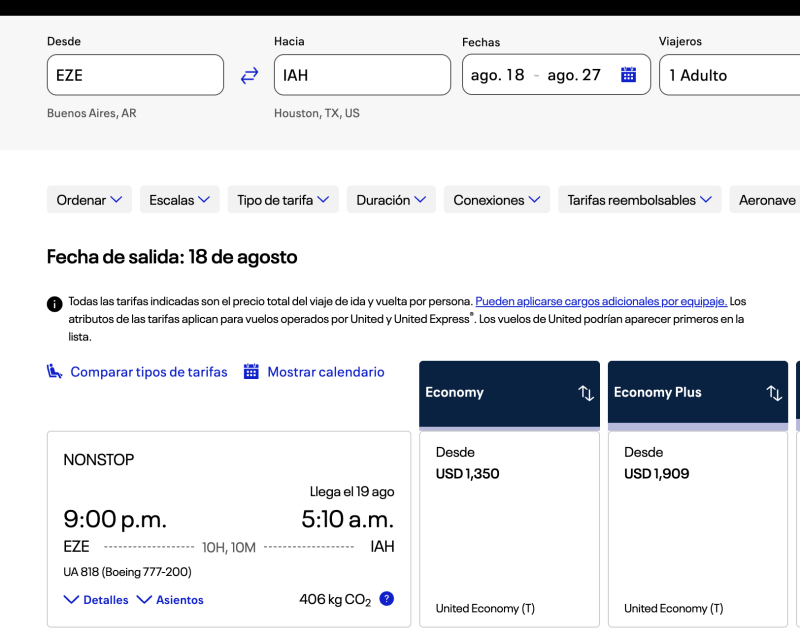Select Economy fare USD 1,350
The height and width of the screenshot is (634, 800).
[x=509, y=528]
